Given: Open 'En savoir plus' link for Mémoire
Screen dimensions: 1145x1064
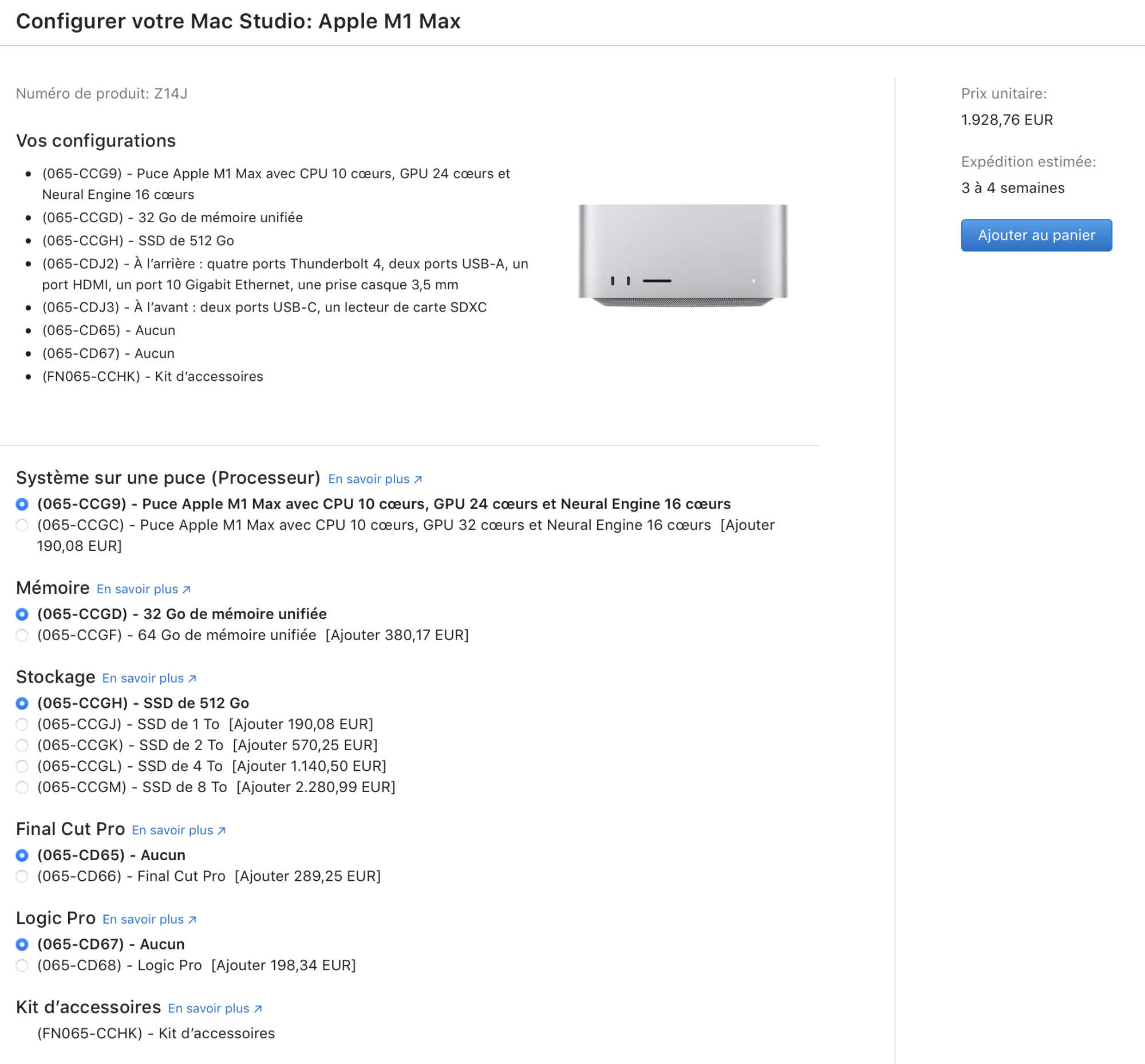Looking at the screenshot, I should (137, 590).
